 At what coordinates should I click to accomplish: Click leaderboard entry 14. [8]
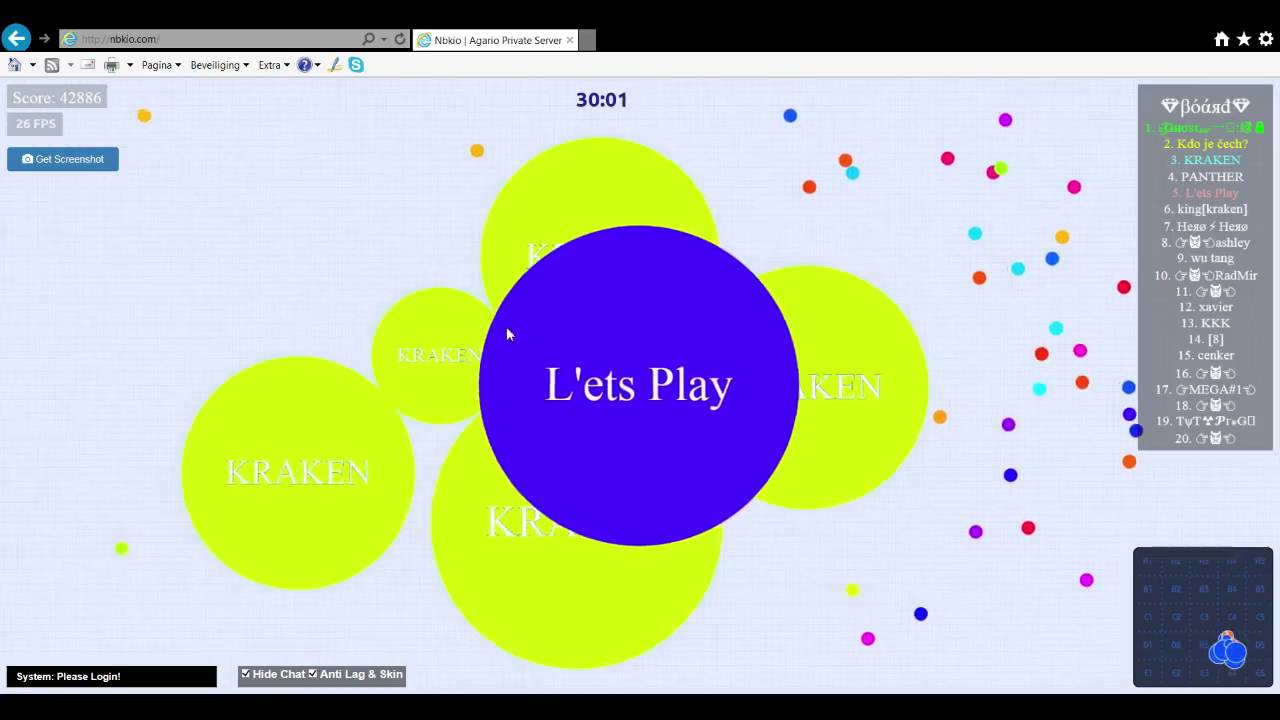1205,339
